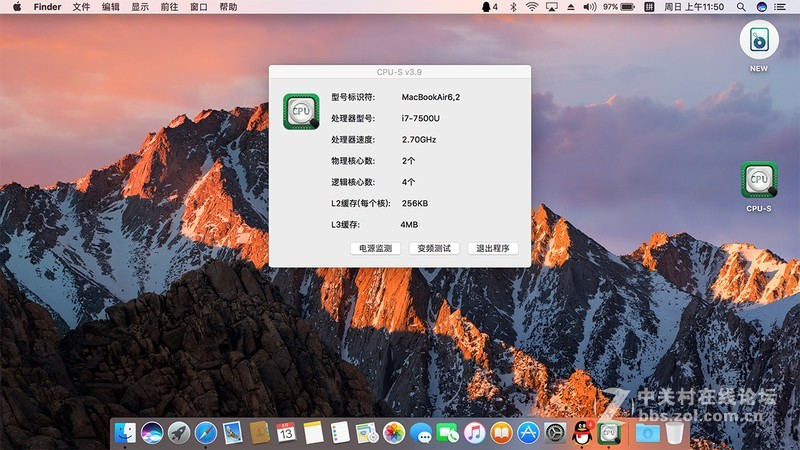800x450 pixels.
Task: Open the Downloads folder in Dock
Action: click(647, 433)
